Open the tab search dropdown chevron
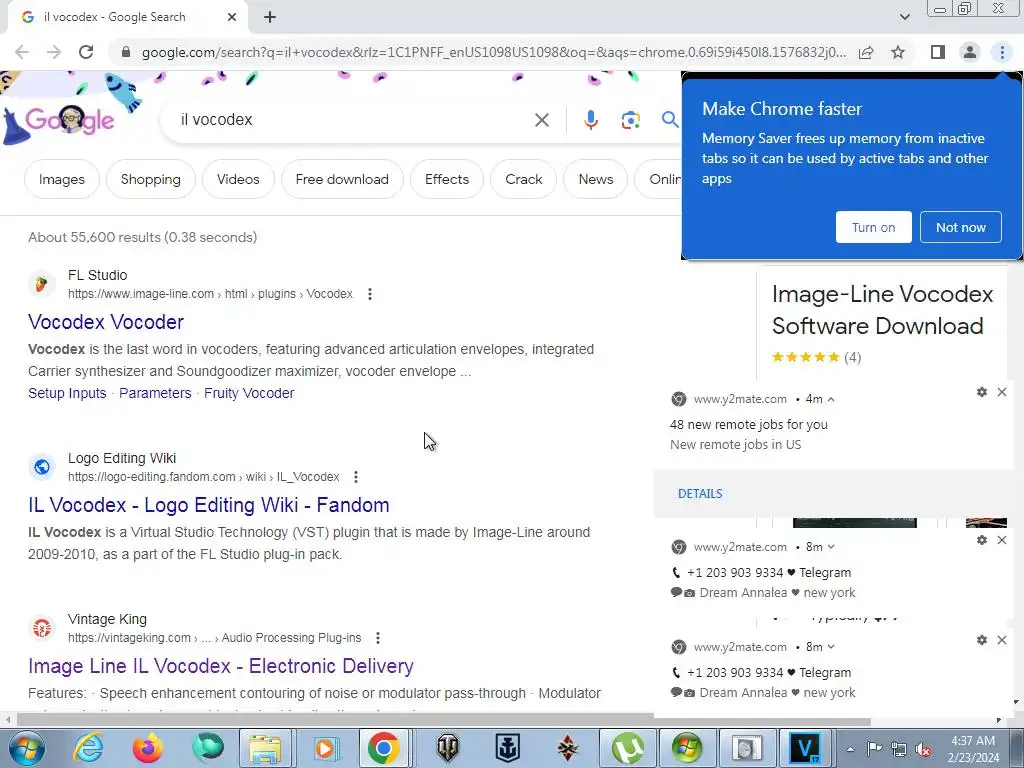Screen dimensions: 1024x768 [904, 17]
